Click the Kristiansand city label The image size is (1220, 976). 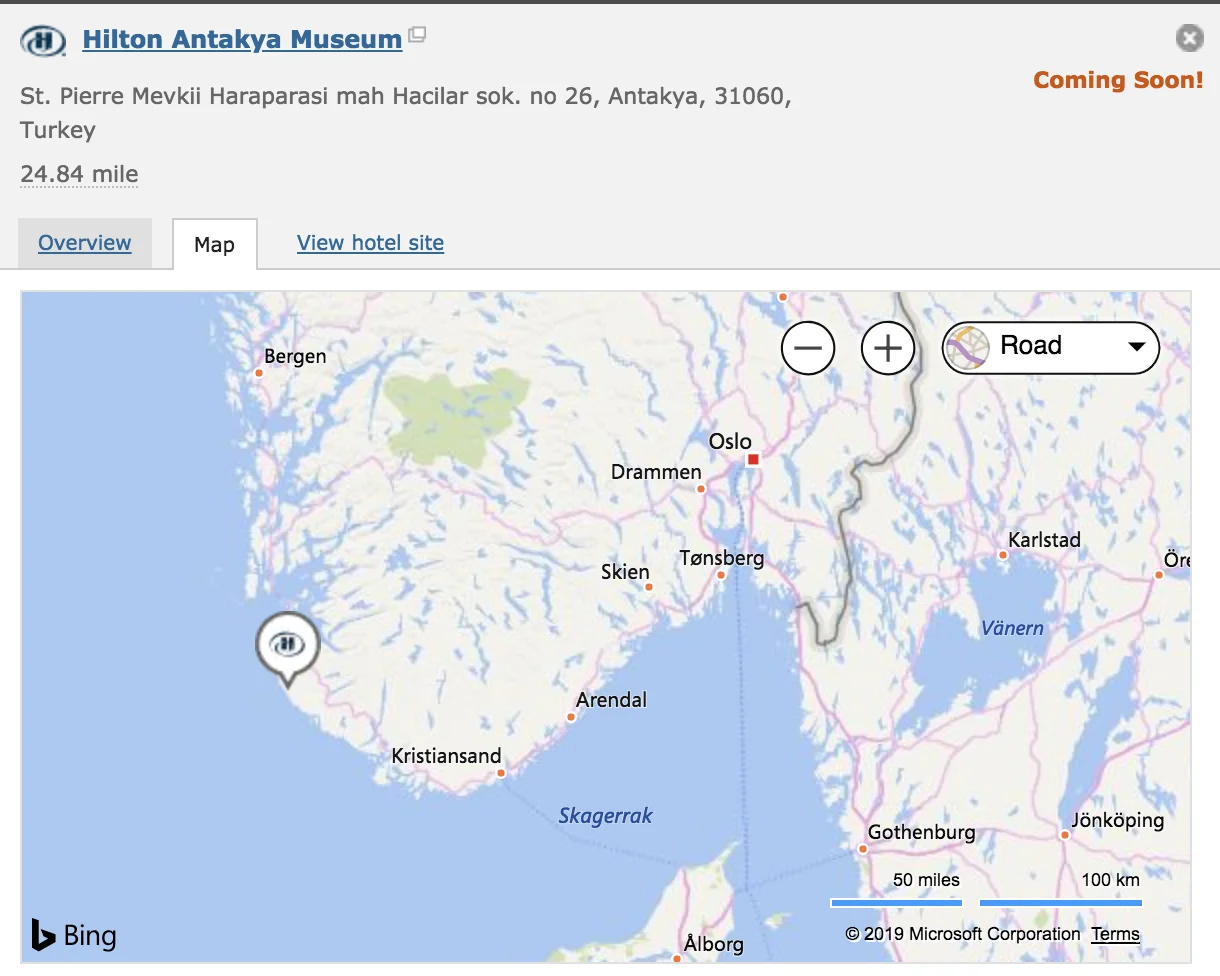446,756
